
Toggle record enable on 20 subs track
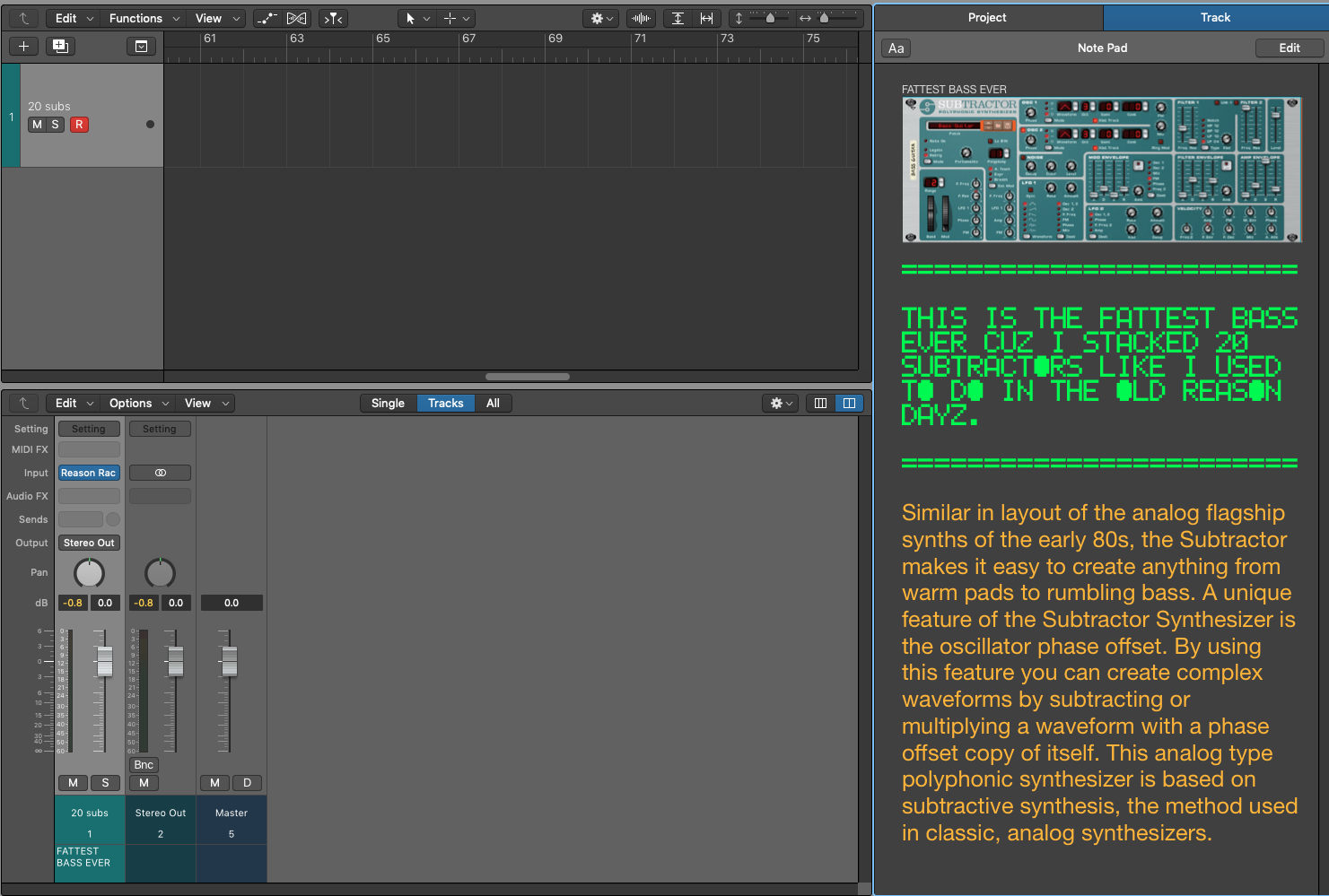click(79, 125)
